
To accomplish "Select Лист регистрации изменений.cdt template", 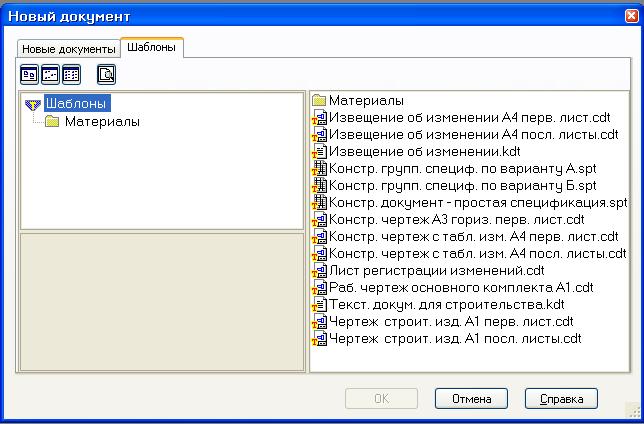I will (437, 271).
